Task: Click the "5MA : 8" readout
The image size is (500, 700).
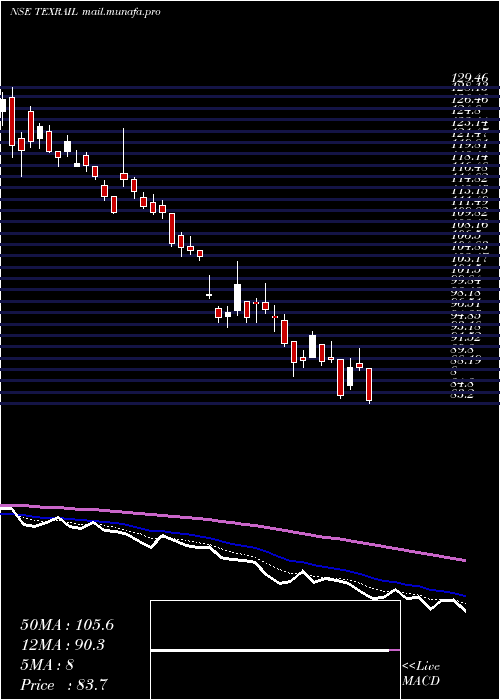Action: pyautogui.click(x=47, y=665)
